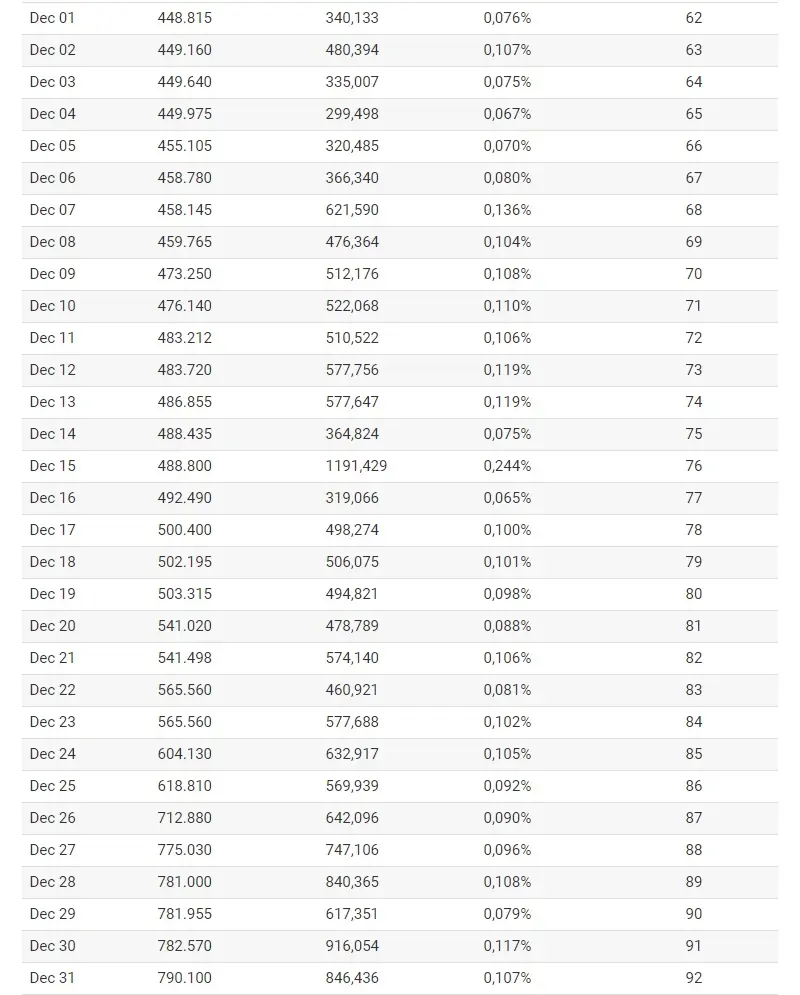Image resolution: width=800 pixels, height=995 pixels.
Task: Click the Dec 07 row label
Action: [x=52, y=209]
